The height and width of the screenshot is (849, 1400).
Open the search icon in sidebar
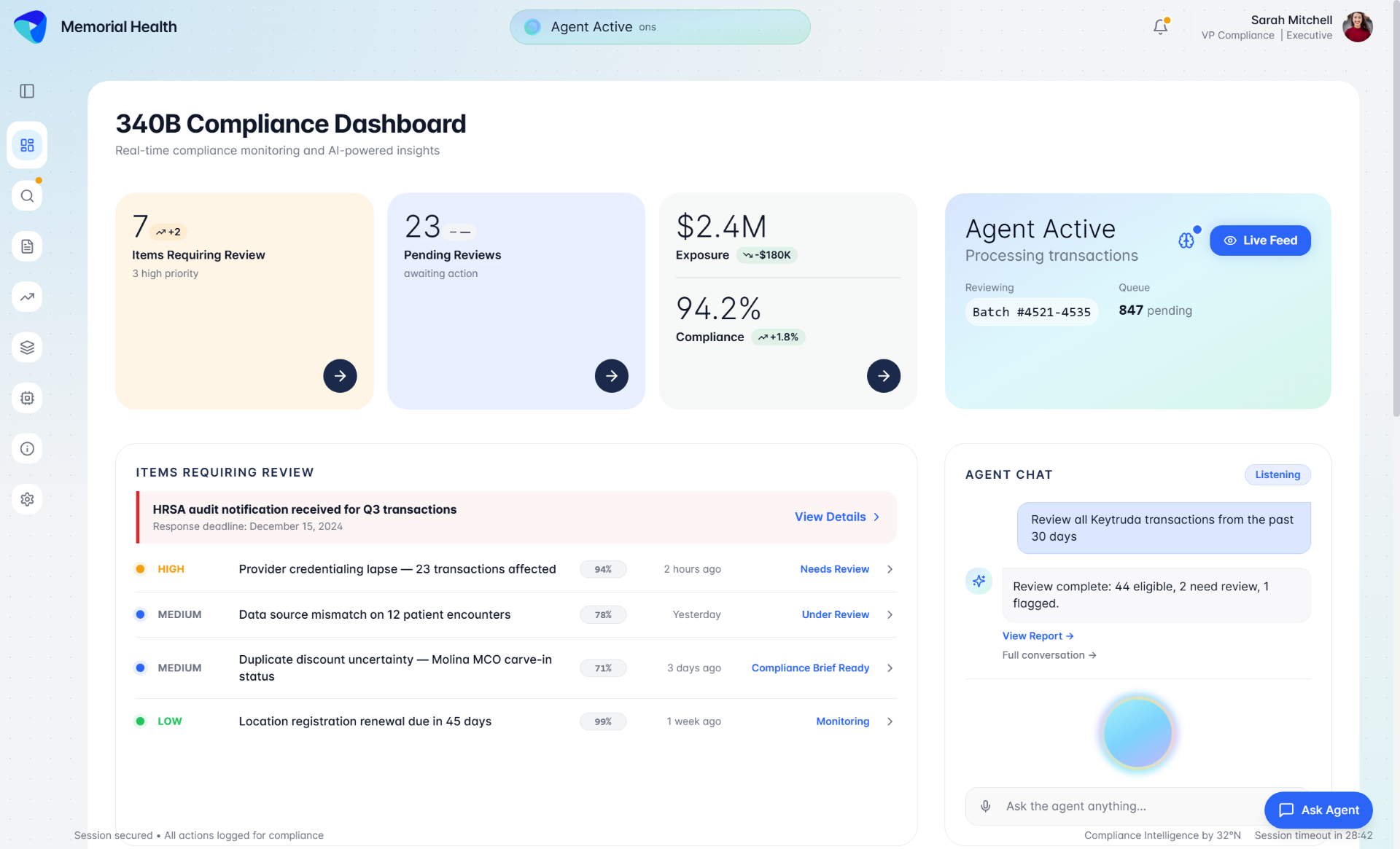pyautogui.click(x=27, y=196)
